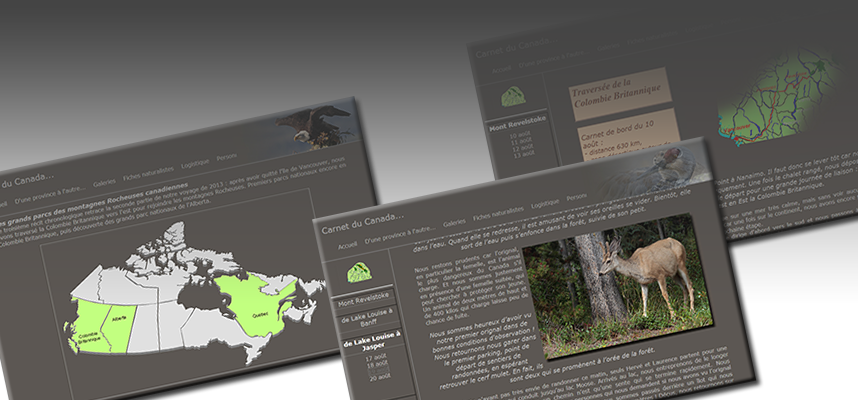Screen dimensions: 858x400
Task: Open Galeries in the back Colombie Britannique page
Action: click(608, 47)
